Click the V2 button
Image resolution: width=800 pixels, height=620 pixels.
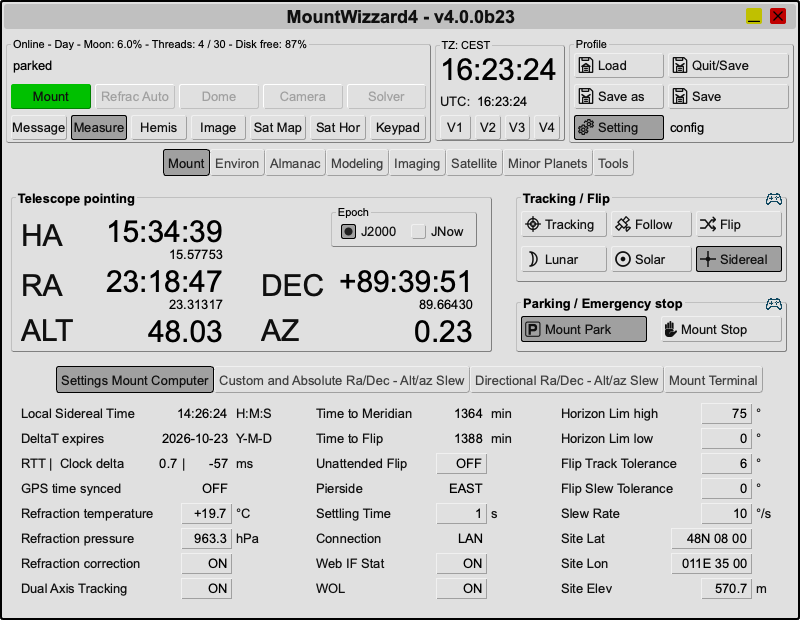coord(487,128)
